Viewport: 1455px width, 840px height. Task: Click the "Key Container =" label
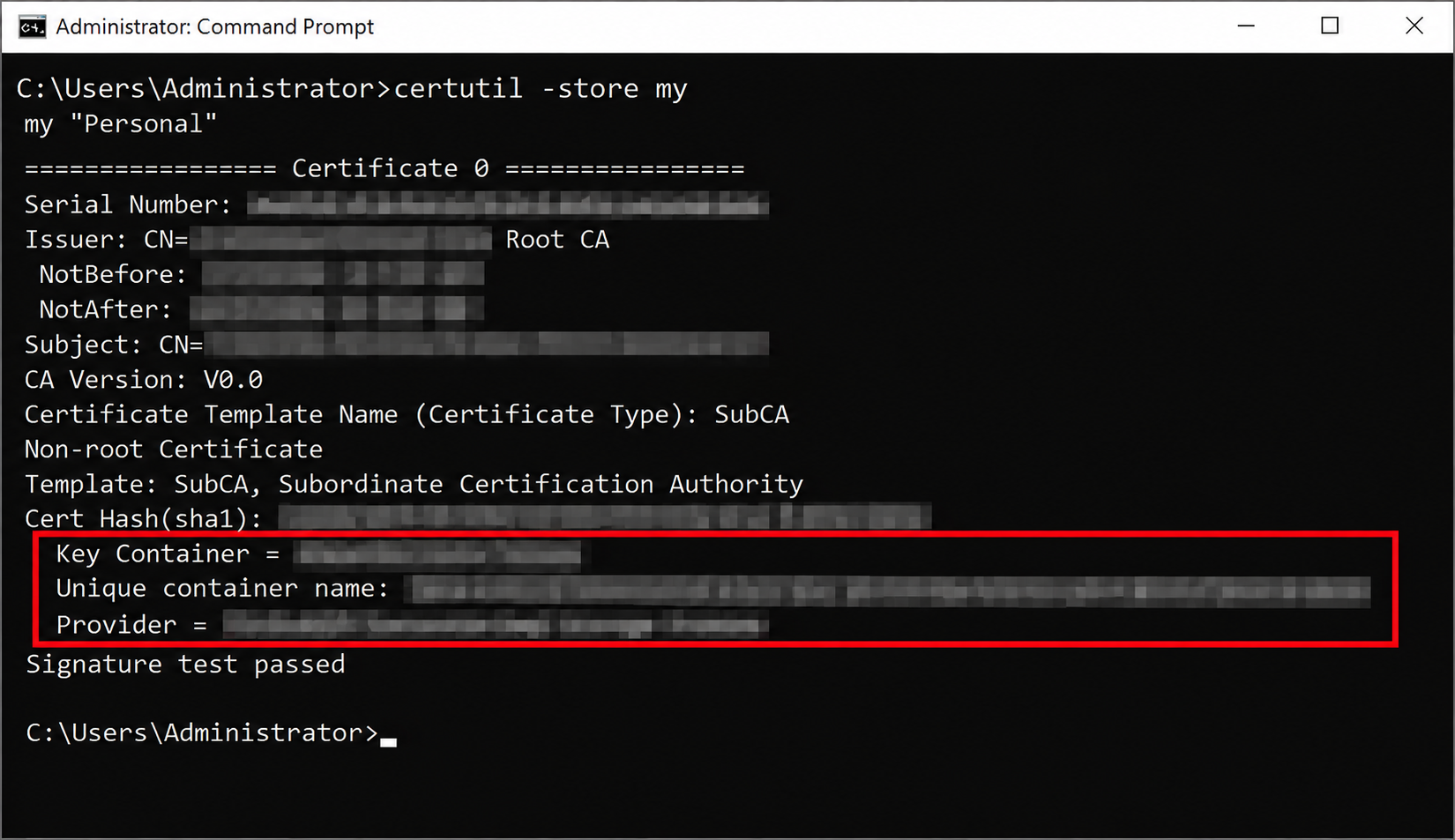click(x=168, y=554)
